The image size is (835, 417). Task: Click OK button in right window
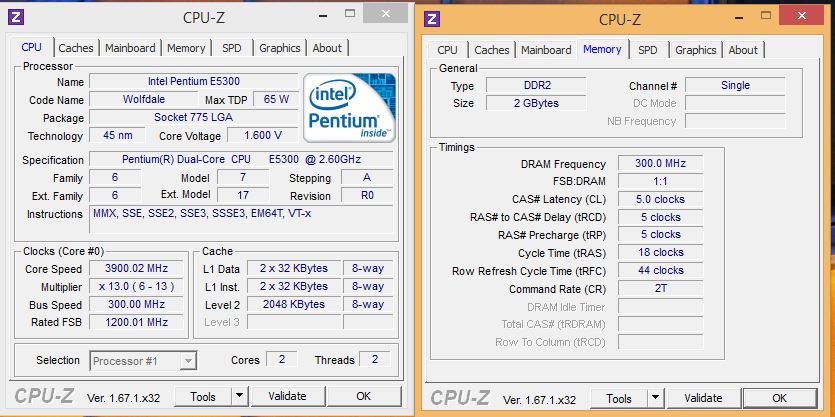pyautogui.click(x=780, y=398)
